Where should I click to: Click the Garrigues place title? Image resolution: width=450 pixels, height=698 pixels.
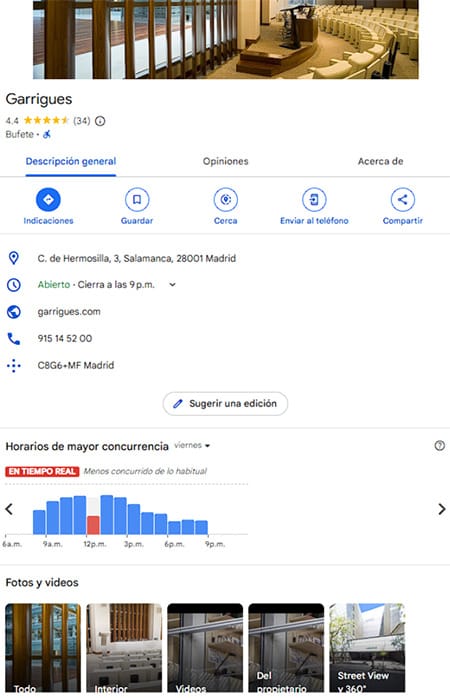coord(39,99)
